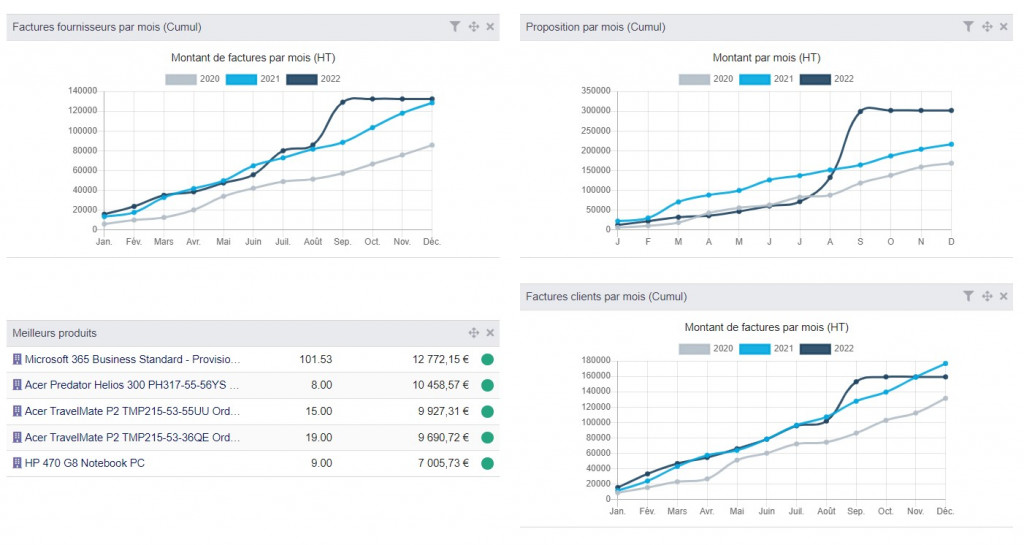Click move icon on Factures clients widget
Image resolution: width=1024 pixels, height=545 pixels.
(x=987, y=296)
